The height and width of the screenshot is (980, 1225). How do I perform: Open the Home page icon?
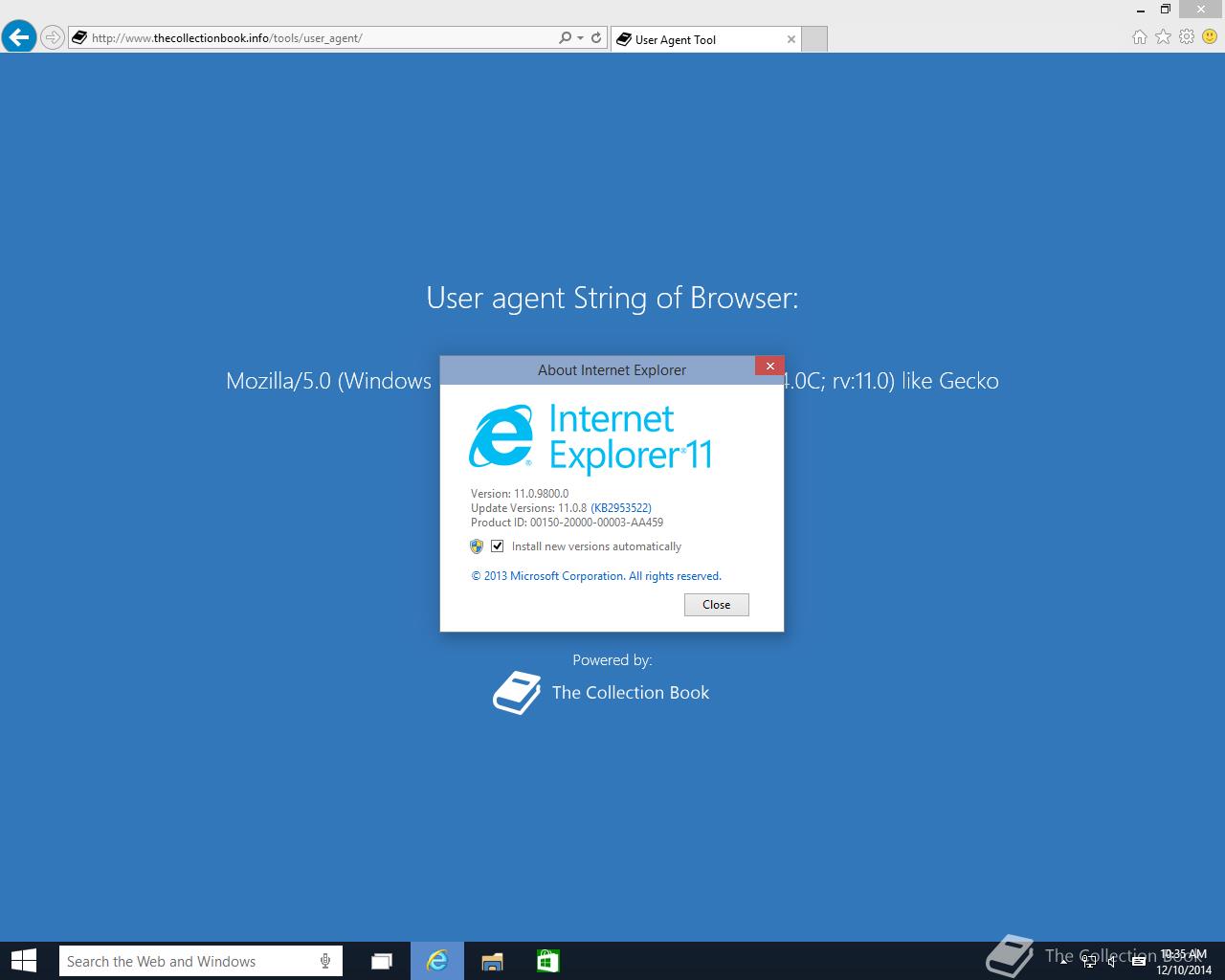click(x=1139, y=36)
